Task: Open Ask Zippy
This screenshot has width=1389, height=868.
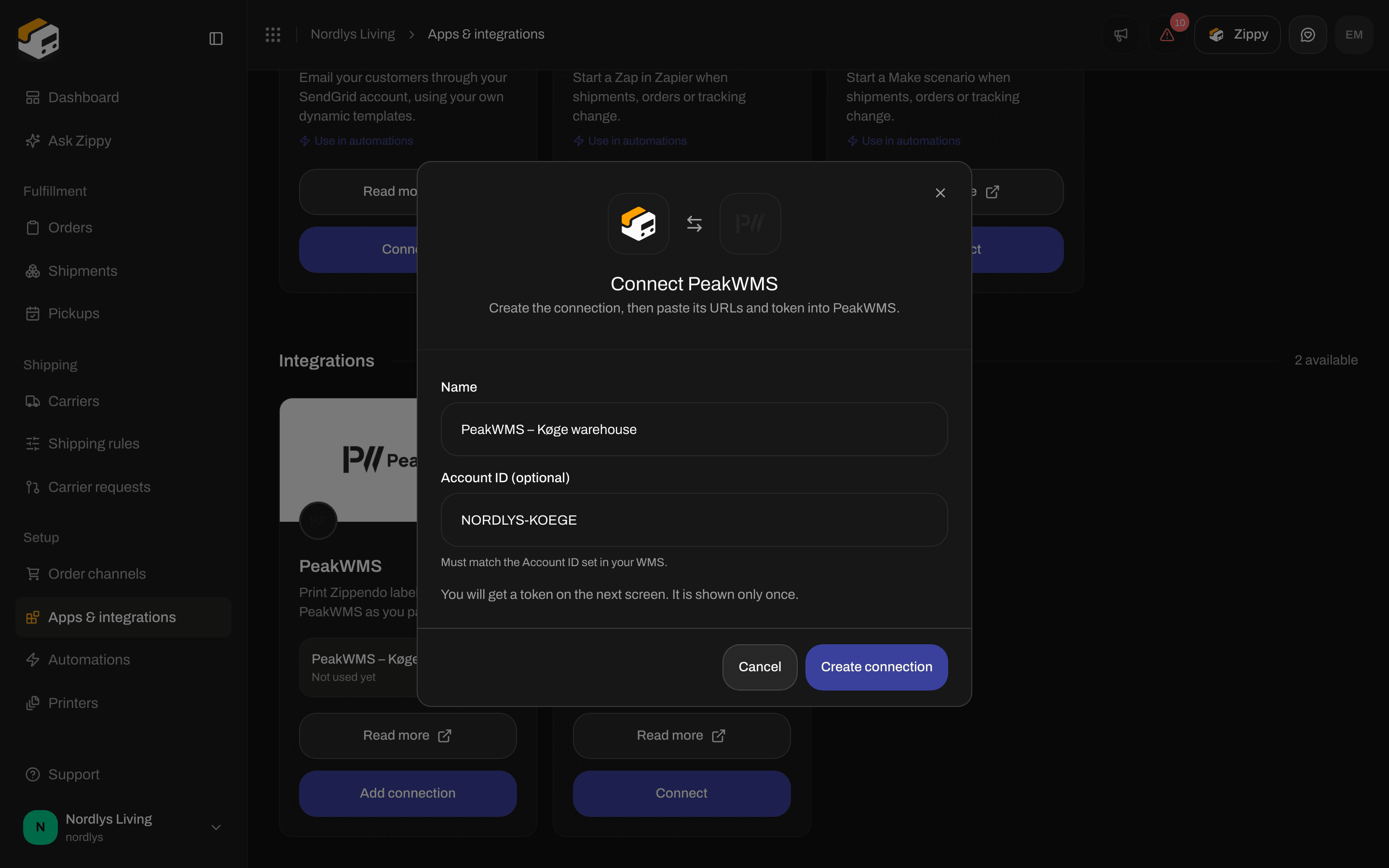Action: coord(123,141)
